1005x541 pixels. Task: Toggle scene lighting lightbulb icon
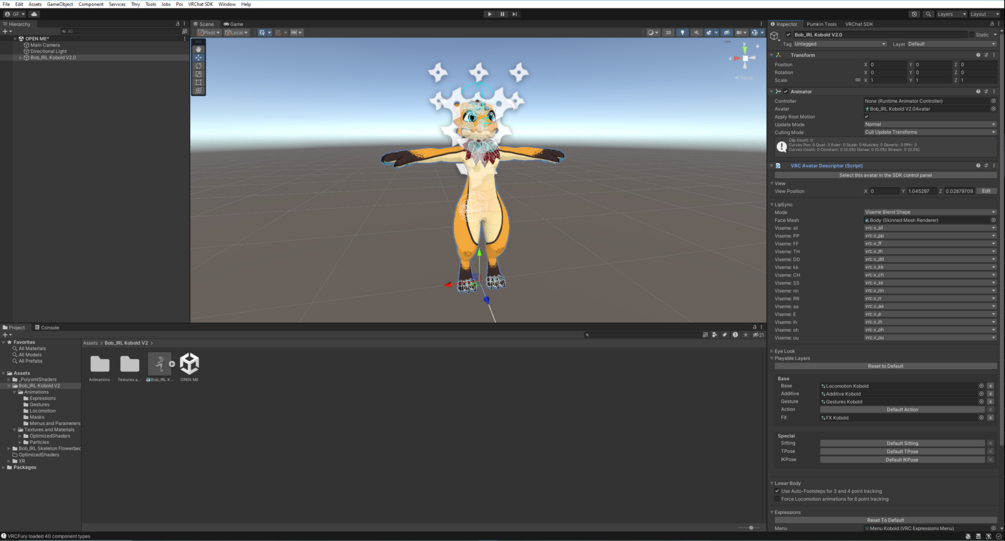(683, 33)
